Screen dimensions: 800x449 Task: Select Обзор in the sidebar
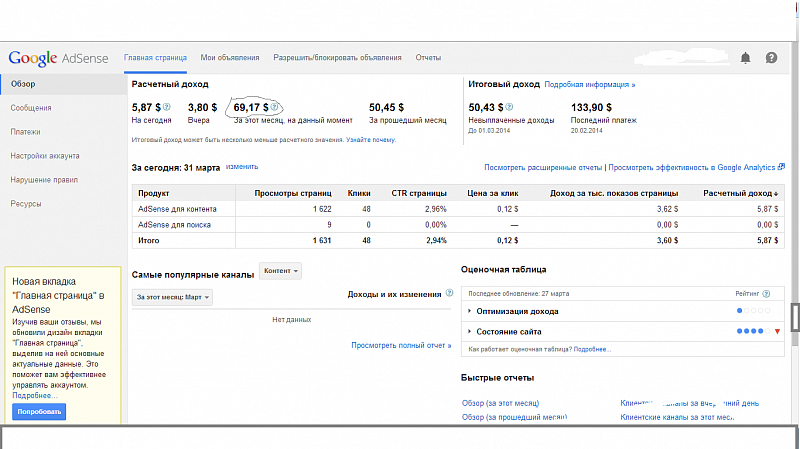(x=63, y=84)
